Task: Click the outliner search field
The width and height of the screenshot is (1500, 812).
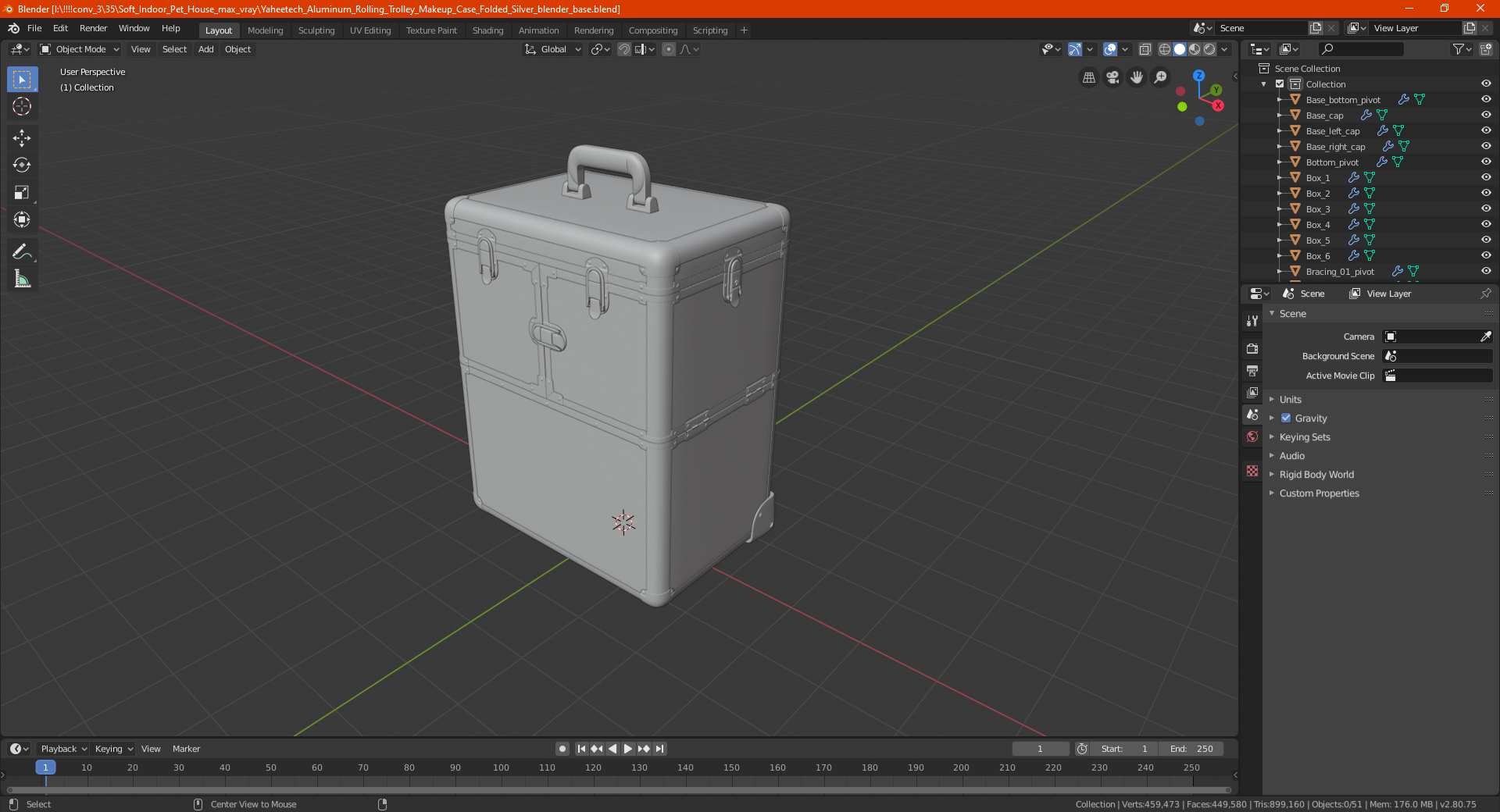Action: [x=1360, y=49]
